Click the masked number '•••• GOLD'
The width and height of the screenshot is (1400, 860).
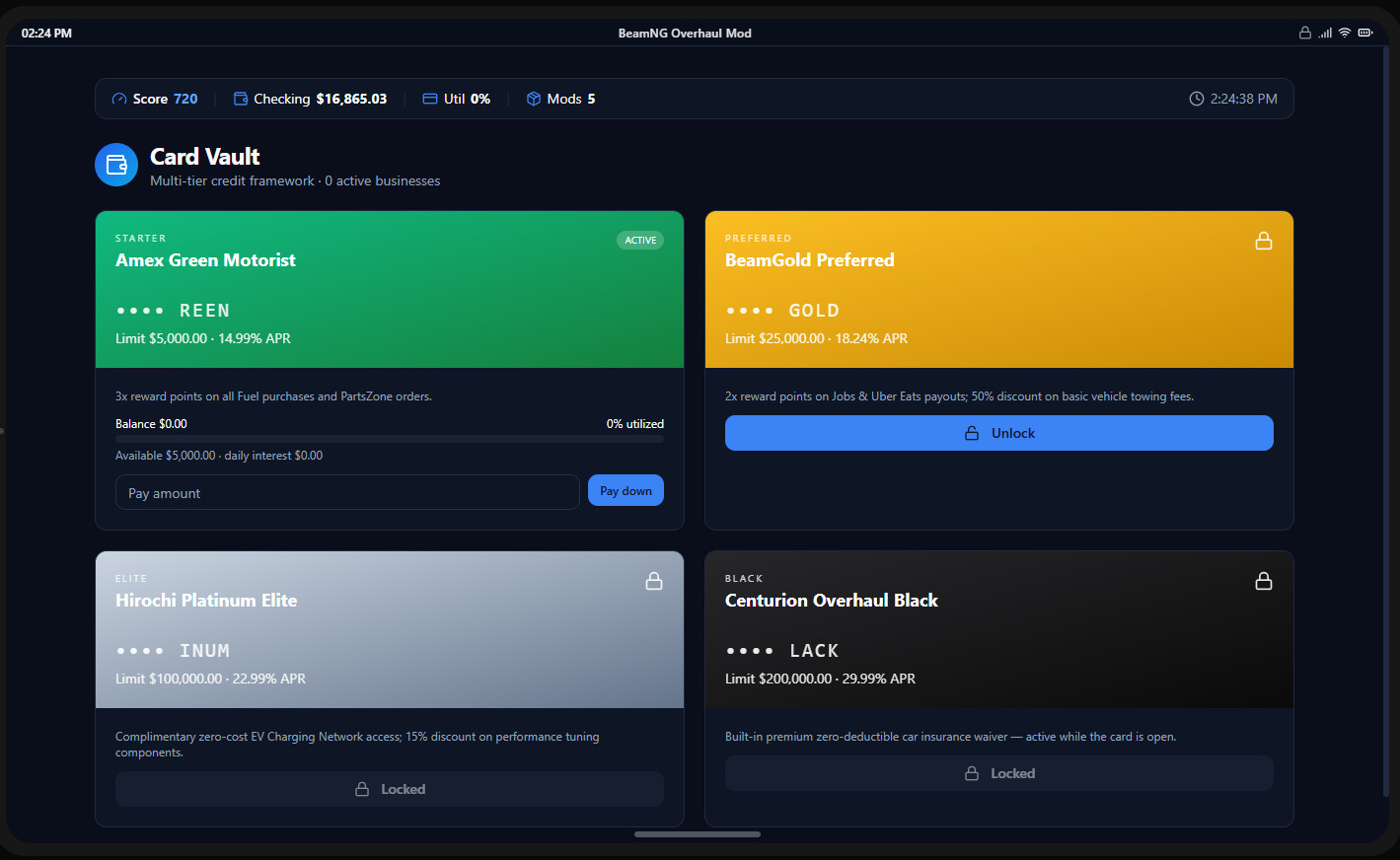tap(782, 311)
